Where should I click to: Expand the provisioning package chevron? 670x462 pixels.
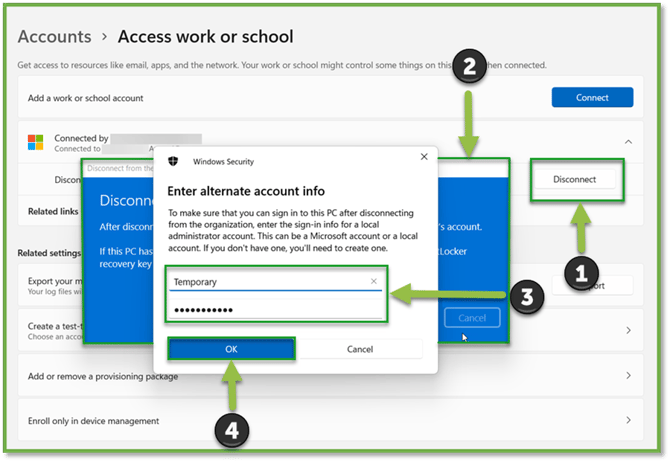(x=627, y=376)
